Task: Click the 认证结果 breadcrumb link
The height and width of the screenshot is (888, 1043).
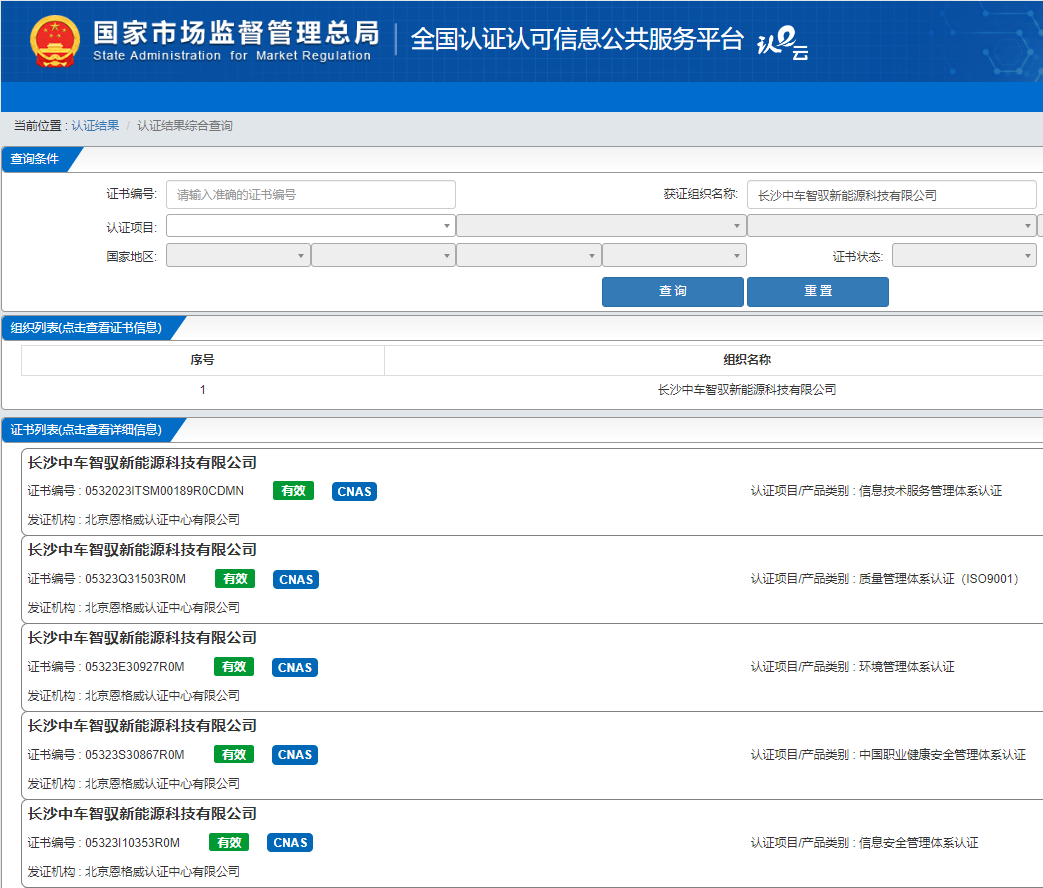Action: tap(95, 126)
